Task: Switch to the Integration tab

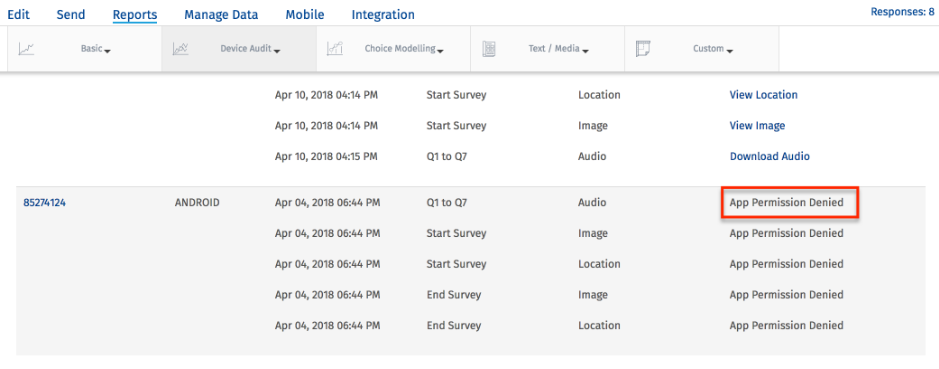Action: (x=383, y=14)
